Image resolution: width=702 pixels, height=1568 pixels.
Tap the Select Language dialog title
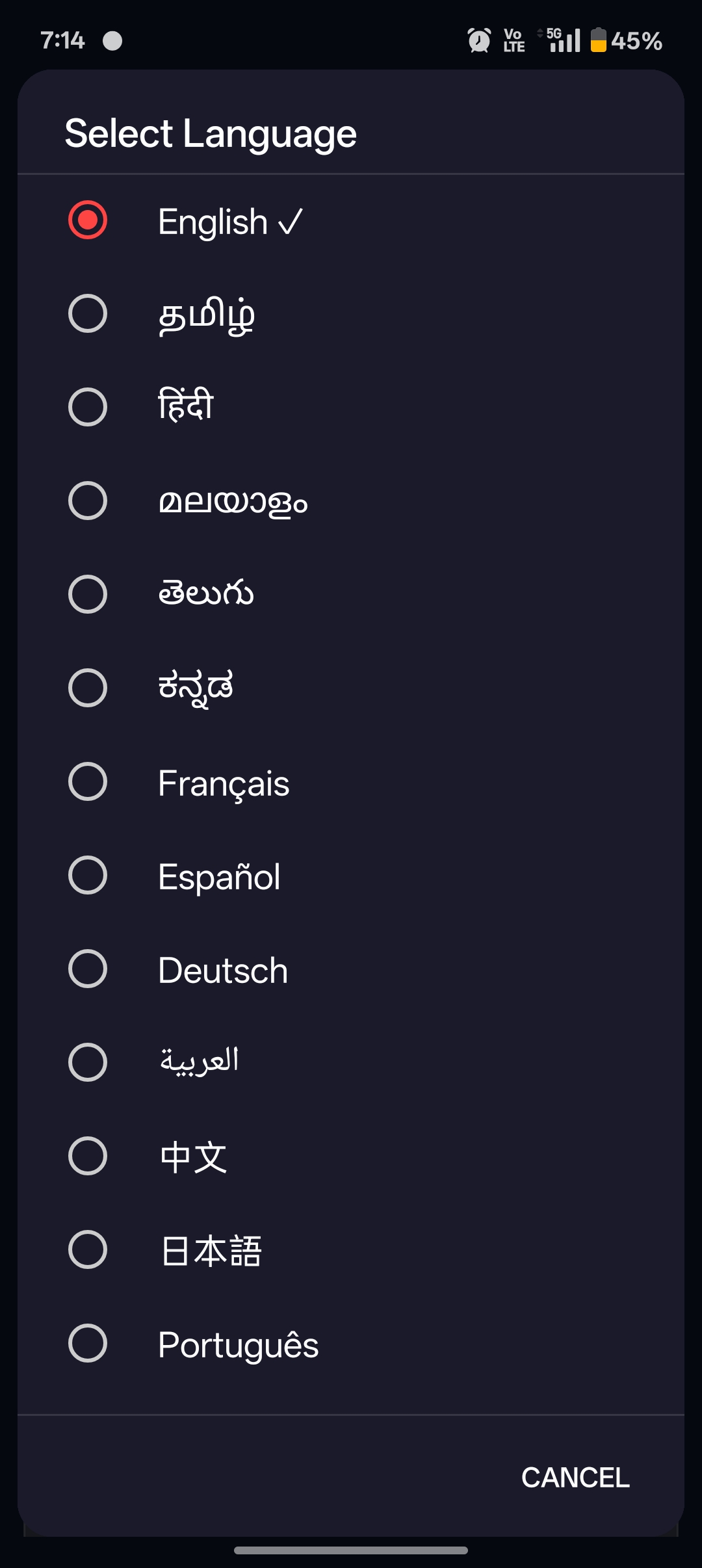pyautogui.click(x=211, y=135)
